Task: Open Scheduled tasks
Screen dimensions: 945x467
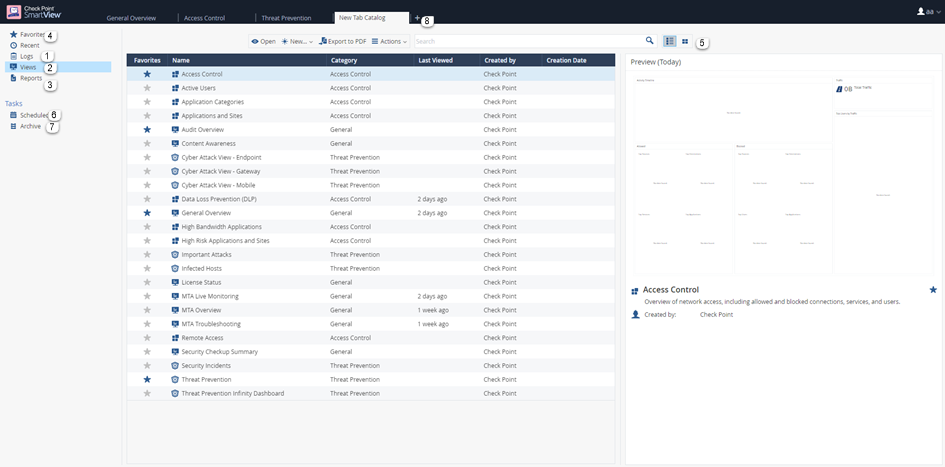Action: coord(29,114)
